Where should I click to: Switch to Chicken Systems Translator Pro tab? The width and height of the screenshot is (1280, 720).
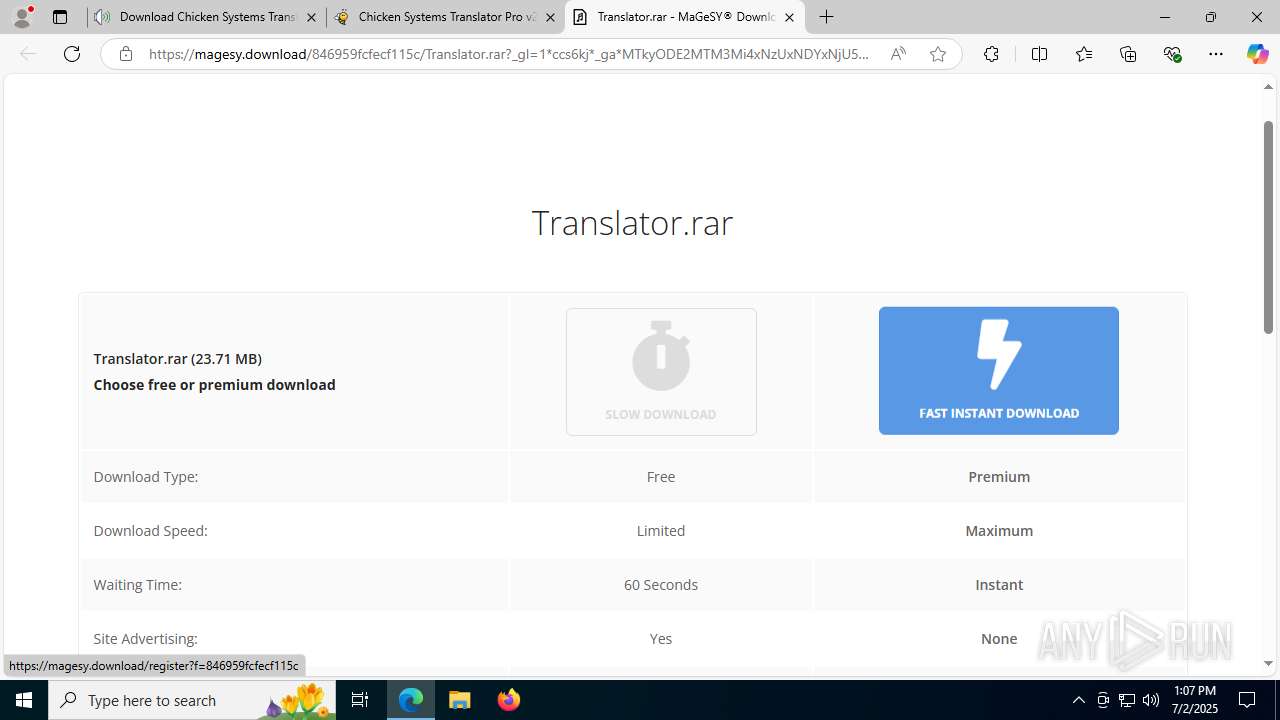pos(446,17)
